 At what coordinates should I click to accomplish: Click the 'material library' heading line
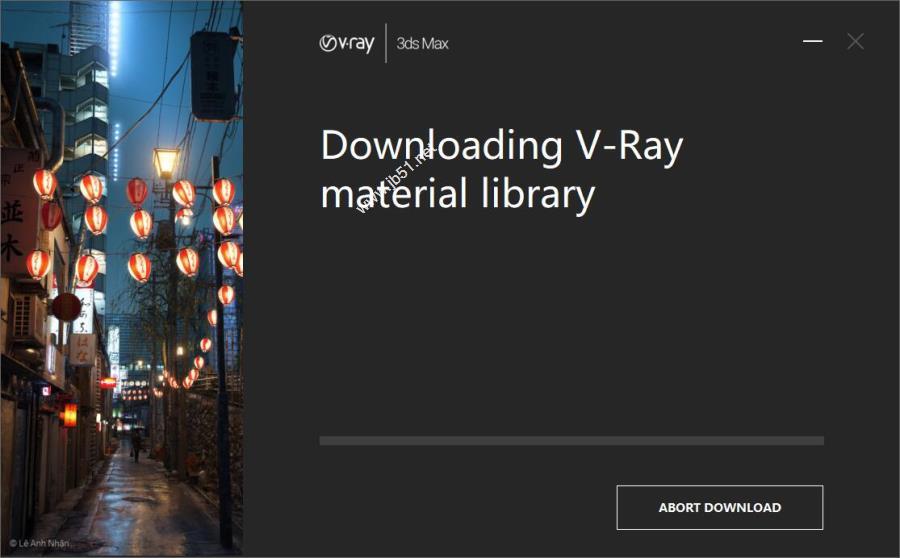click(457, 193)
